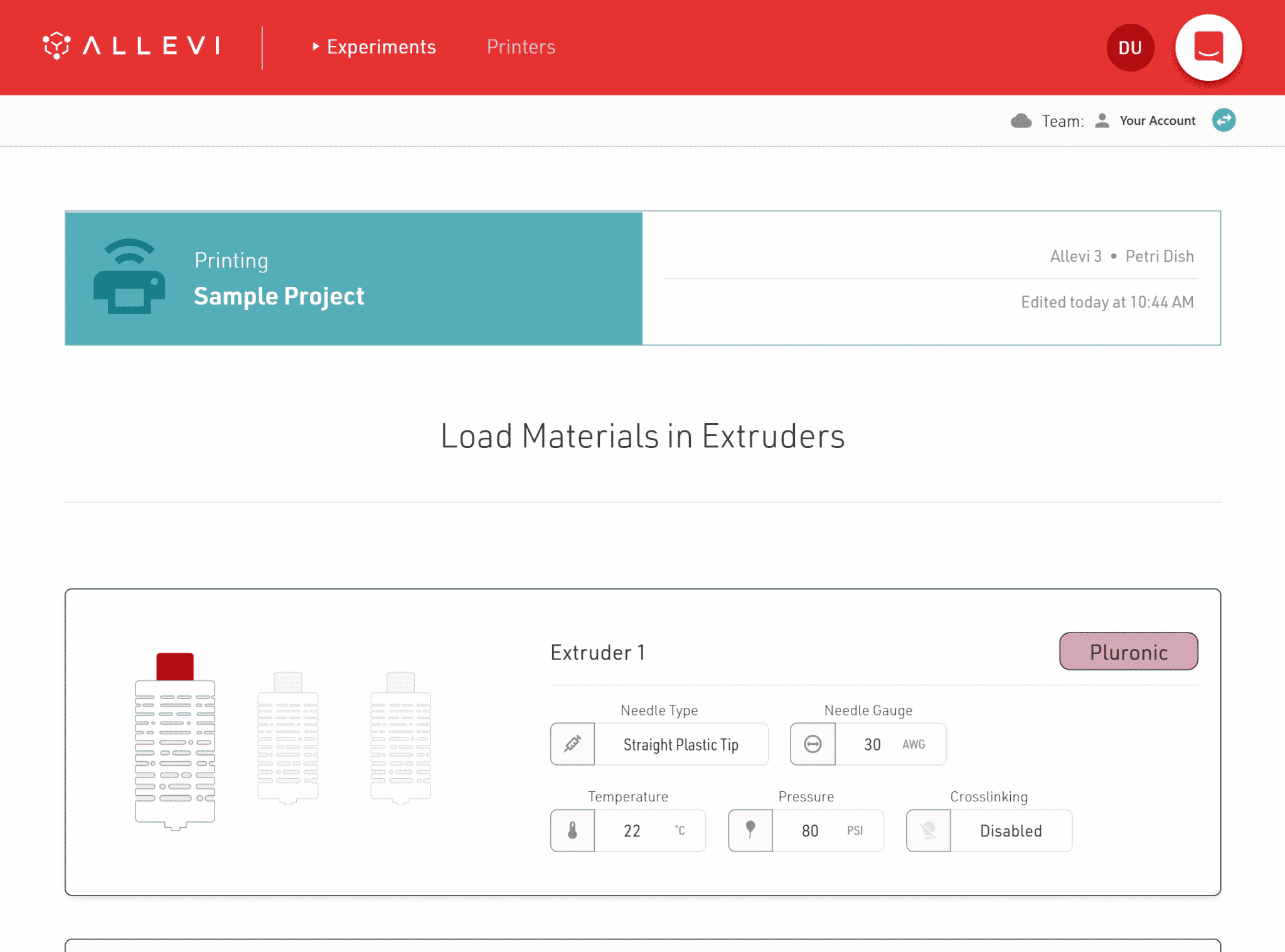The width and height of the screenshot is (1285, 952).
Task: Click the Pressure label
Action: (806, 797)
